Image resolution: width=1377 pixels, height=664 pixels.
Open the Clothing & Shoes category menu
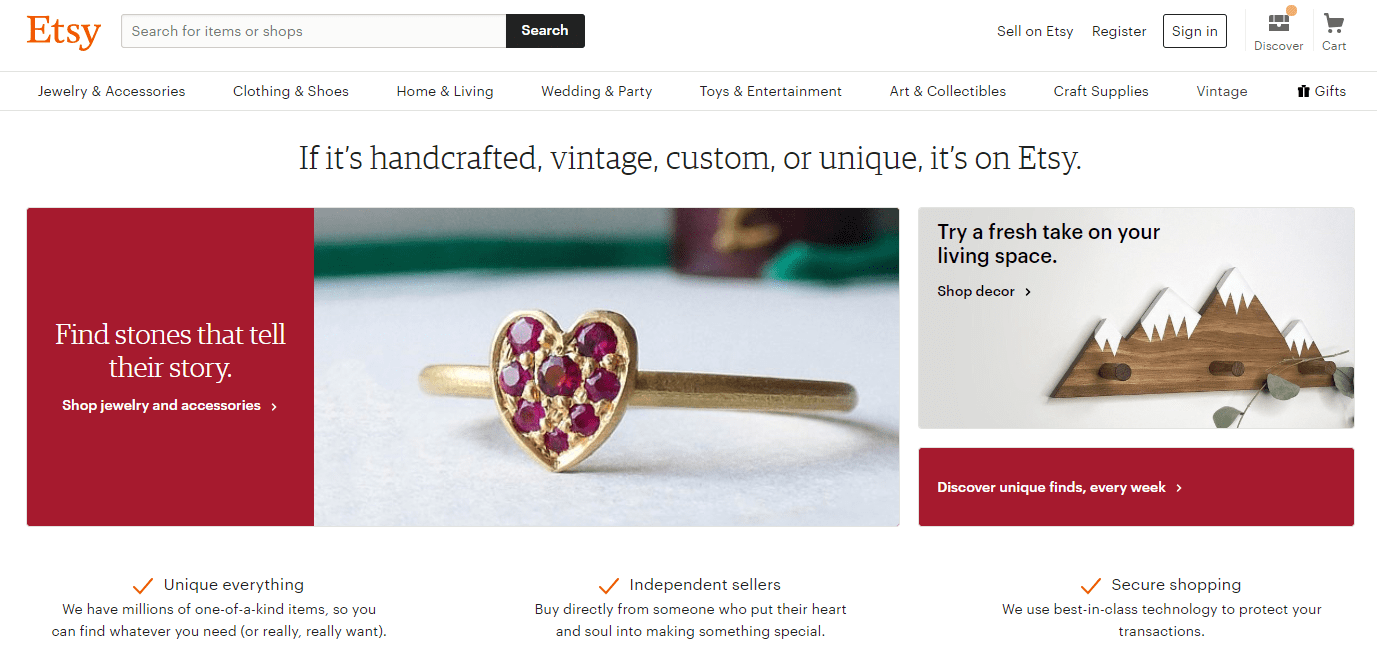pyautogui.click(x=291, y=91)
